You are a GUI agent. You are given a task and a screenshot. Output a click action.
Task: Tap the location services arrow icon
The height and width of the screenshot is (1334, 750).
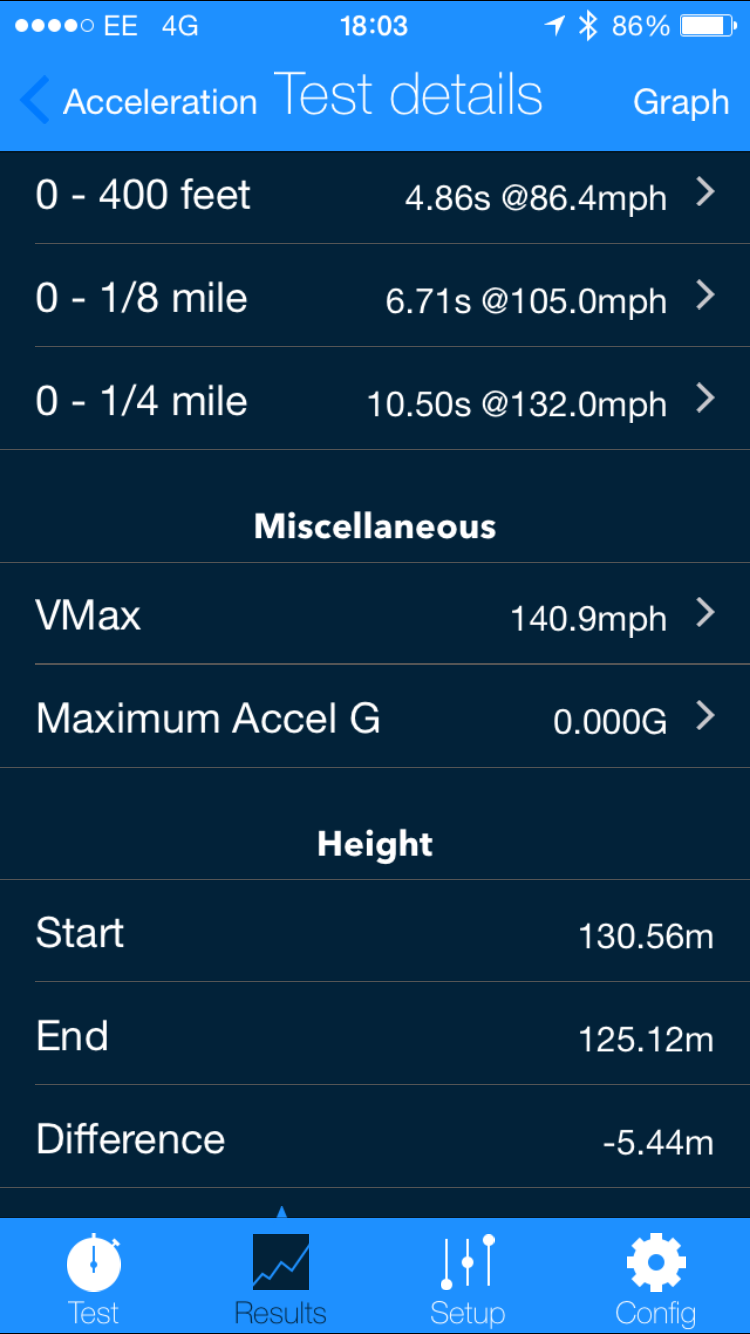(x=554, y=26)
